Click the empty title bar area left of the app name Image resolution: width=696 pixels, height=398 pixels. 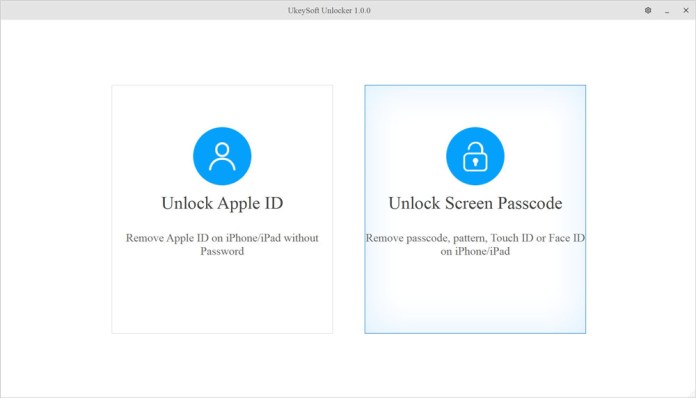click(142, 10)
